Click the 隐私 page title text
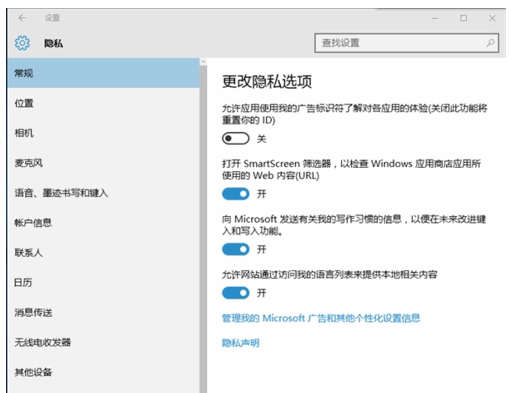 (54, 43)
